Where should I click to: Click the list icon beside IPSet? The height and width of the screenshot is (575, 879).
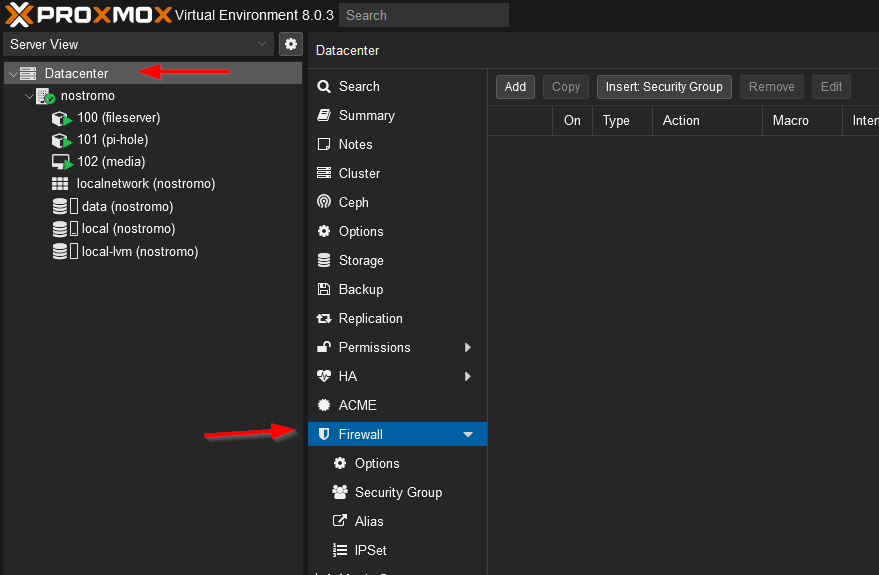pos(340,550)
